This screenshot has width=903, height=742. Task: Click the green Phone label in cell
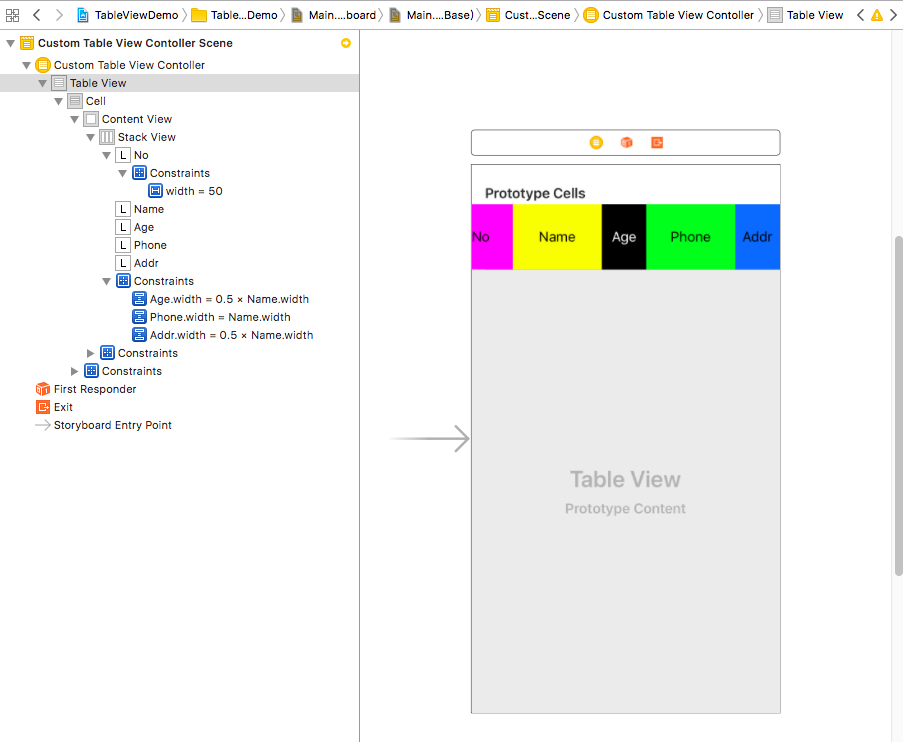690,237
